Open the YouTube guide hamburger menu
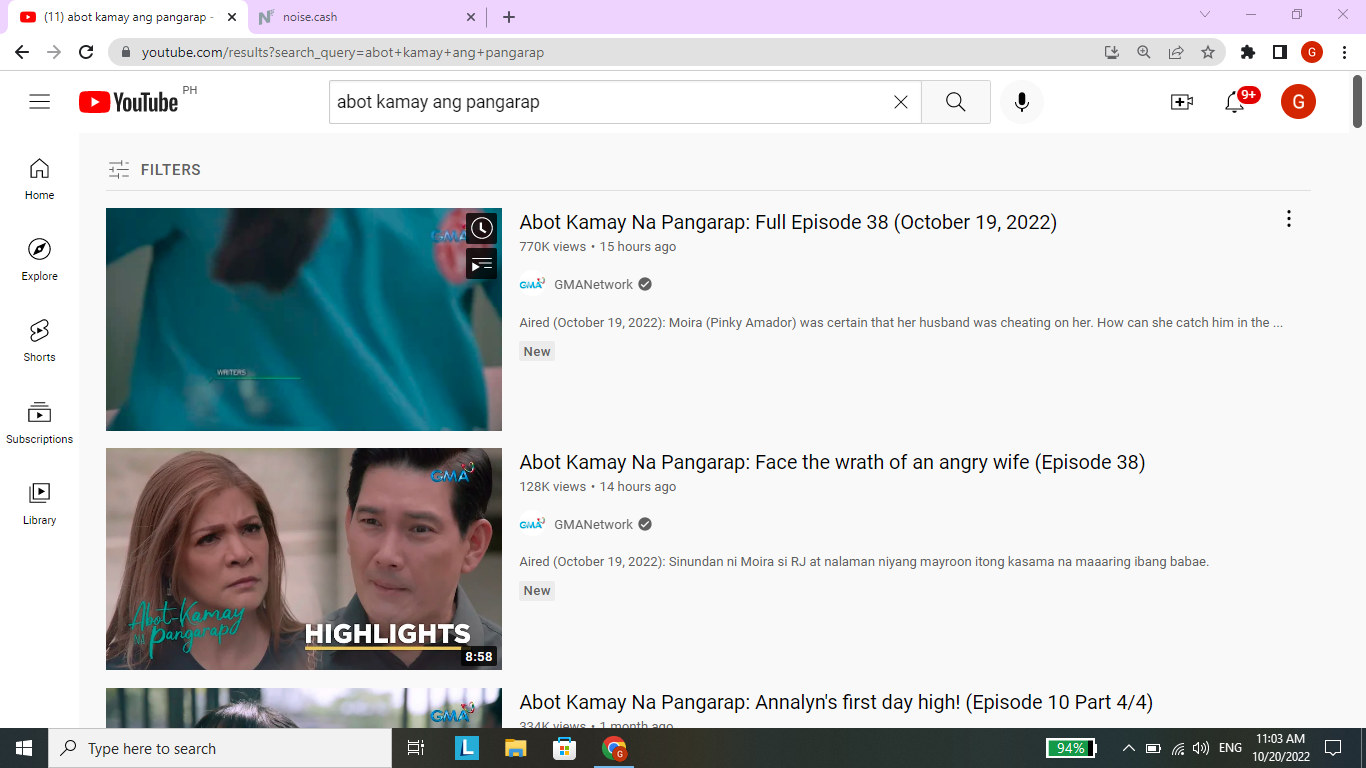This screenshot has height=768, width=1366. pyautogui.click(x=40, y=102)
